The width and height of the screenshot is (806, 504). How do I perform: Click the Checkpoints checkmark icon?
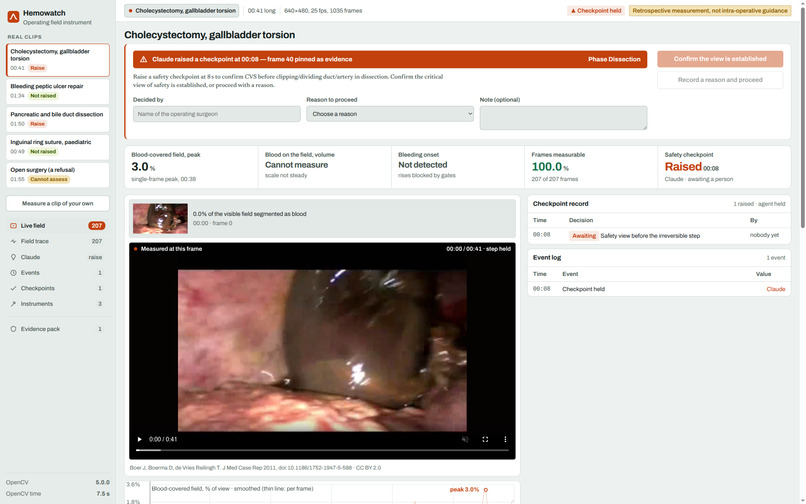(13, 289)
